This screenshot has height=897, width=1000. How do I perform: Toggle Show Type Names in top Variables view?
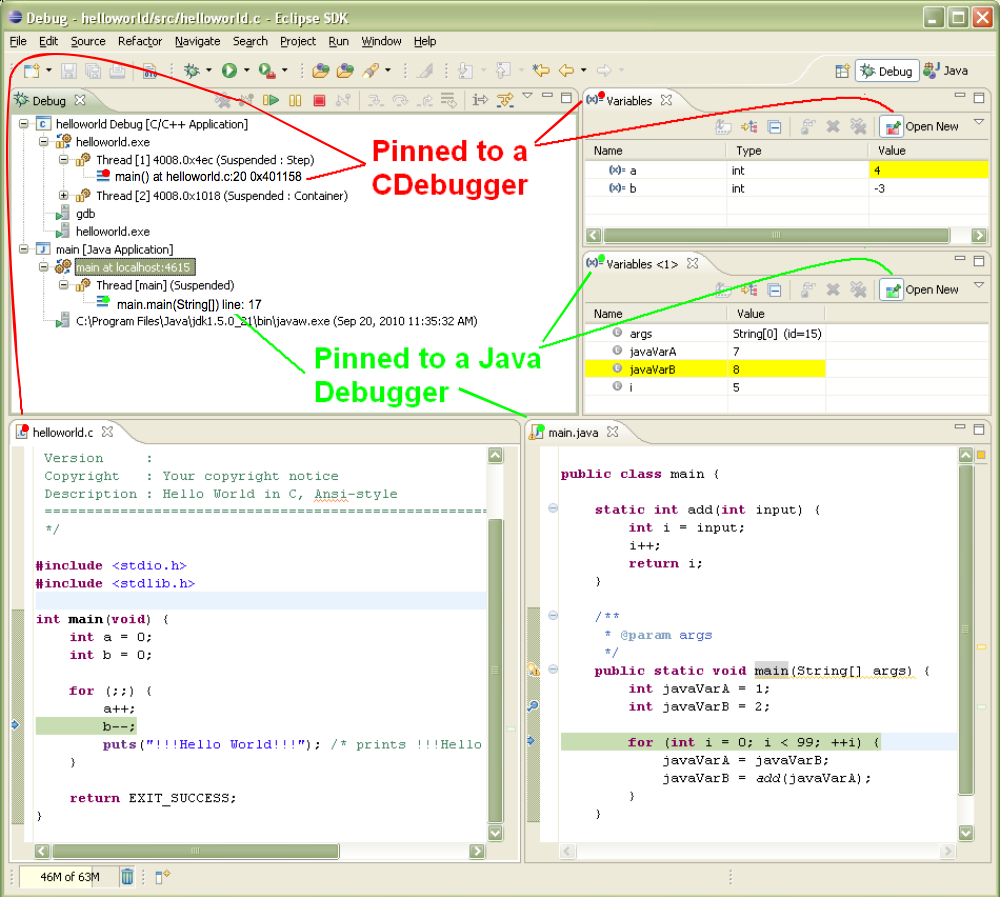[723, 126]
